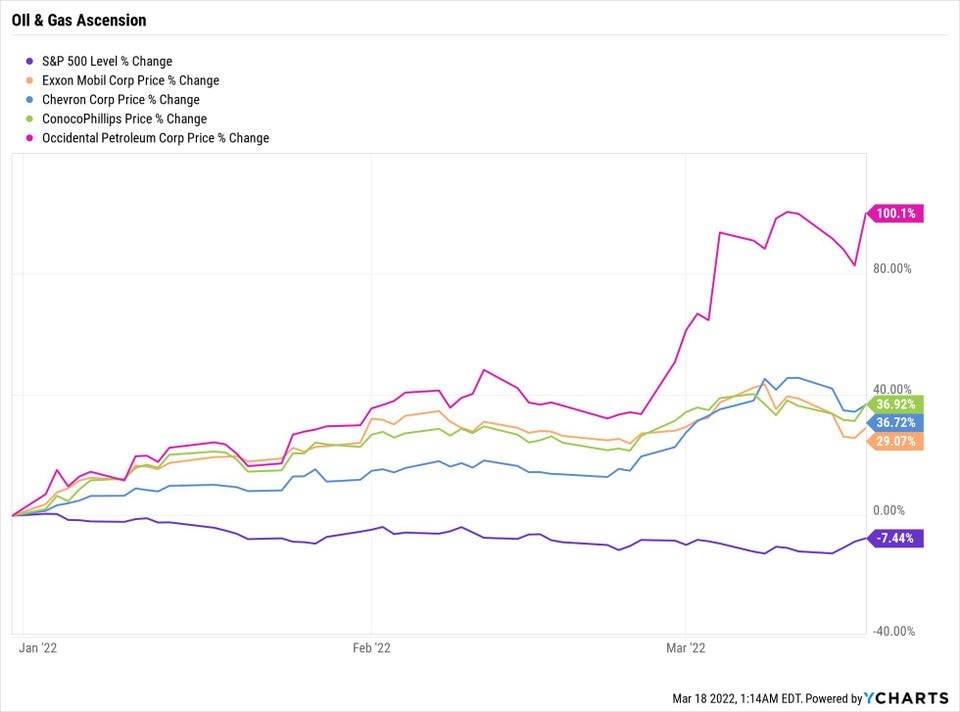This screenshot has height=712, width=960.
Task: Click the Feb '22 axis label
Action: (371, 649)
